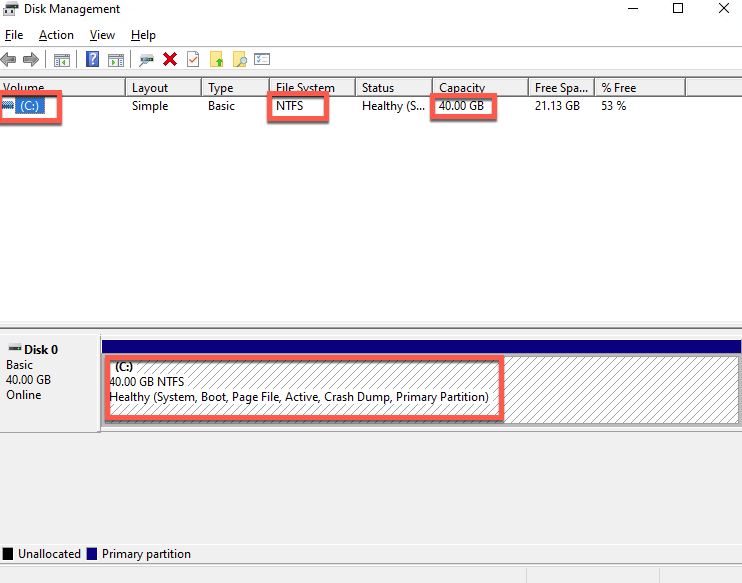Select the (C:) volume in the list
Screen dimensions: 742x583
point(29,106)
